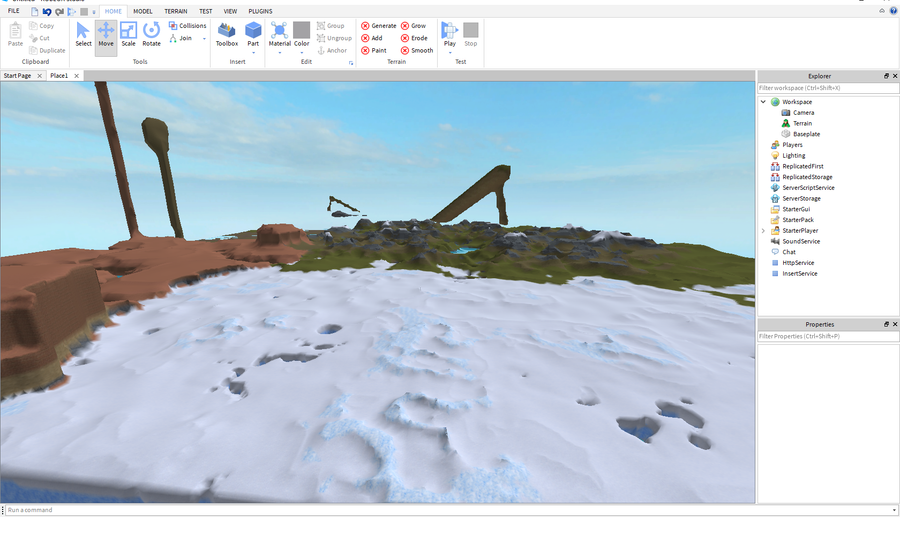Insert a new Part
Image resolution: width=900 pixels, height=533 pixels.
coord(253,34)
